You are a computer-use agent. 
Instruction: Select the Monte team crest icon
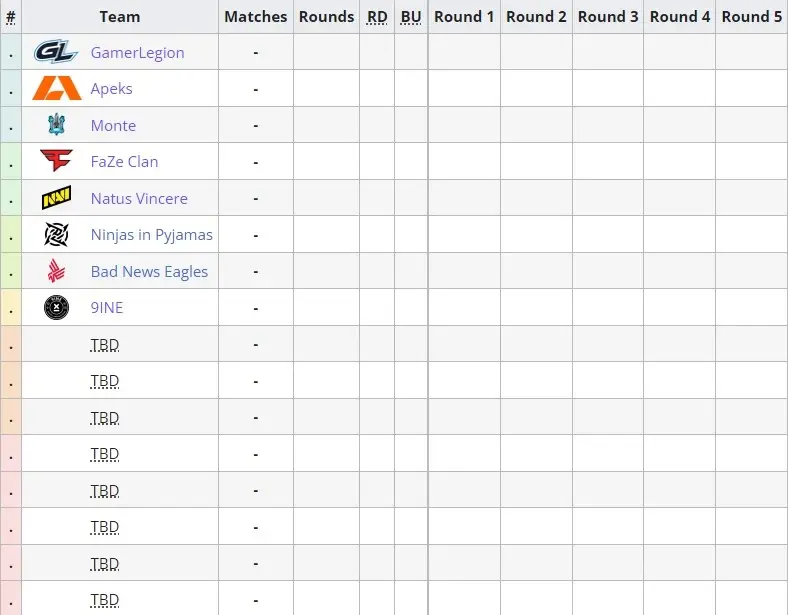57,125
